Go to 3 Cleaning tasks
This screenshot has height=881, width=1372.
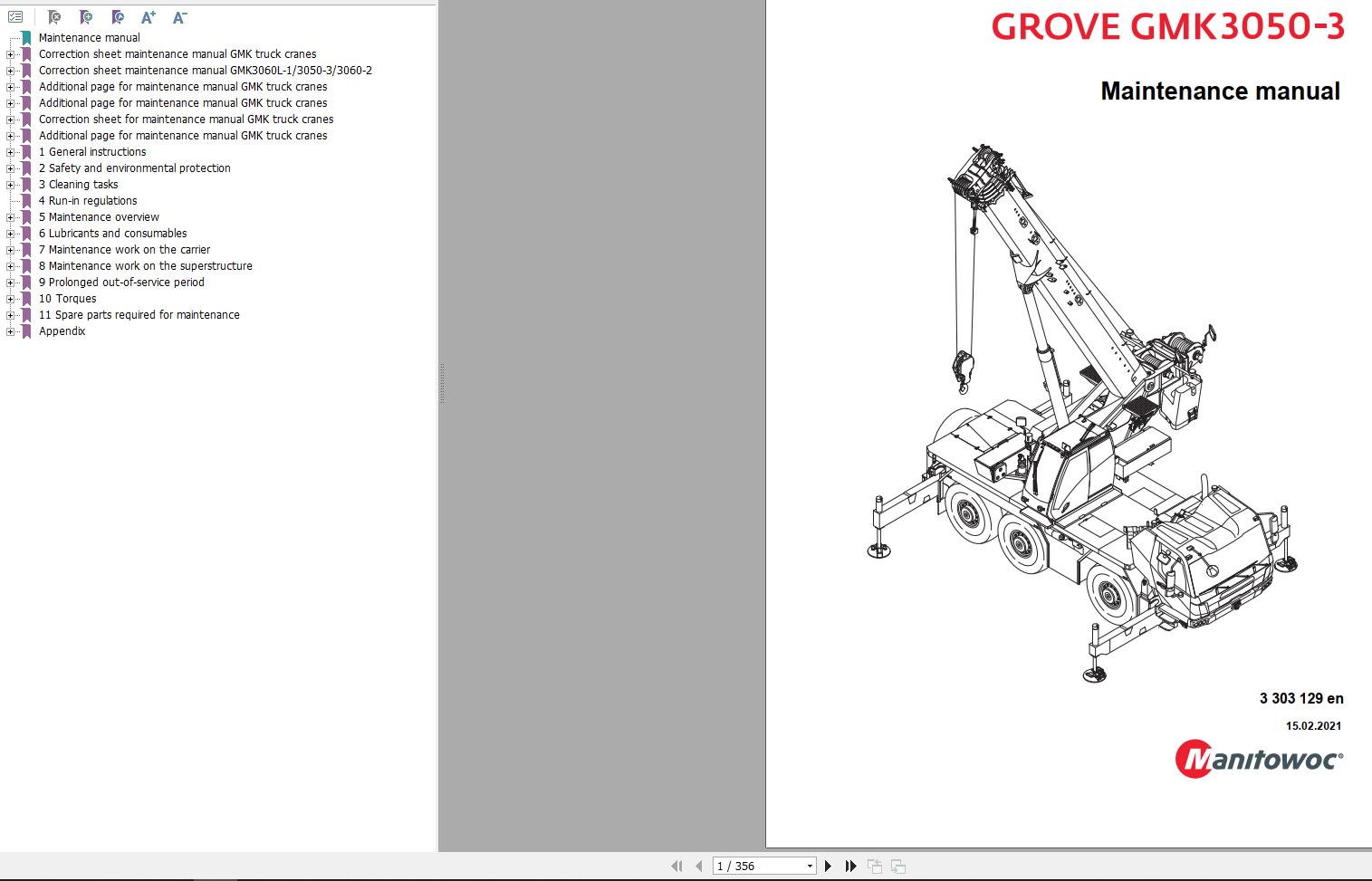pyautogui.click(x=79, y=185)
